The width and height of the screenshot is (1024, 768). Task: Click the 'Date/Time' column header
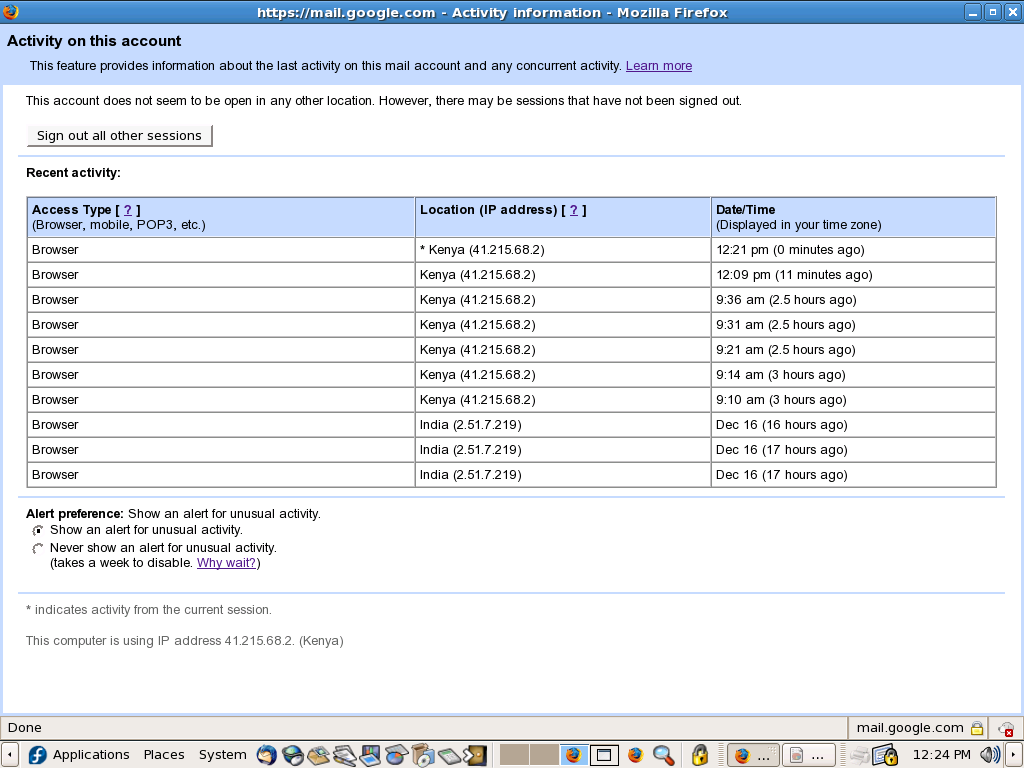click(853, 217)
